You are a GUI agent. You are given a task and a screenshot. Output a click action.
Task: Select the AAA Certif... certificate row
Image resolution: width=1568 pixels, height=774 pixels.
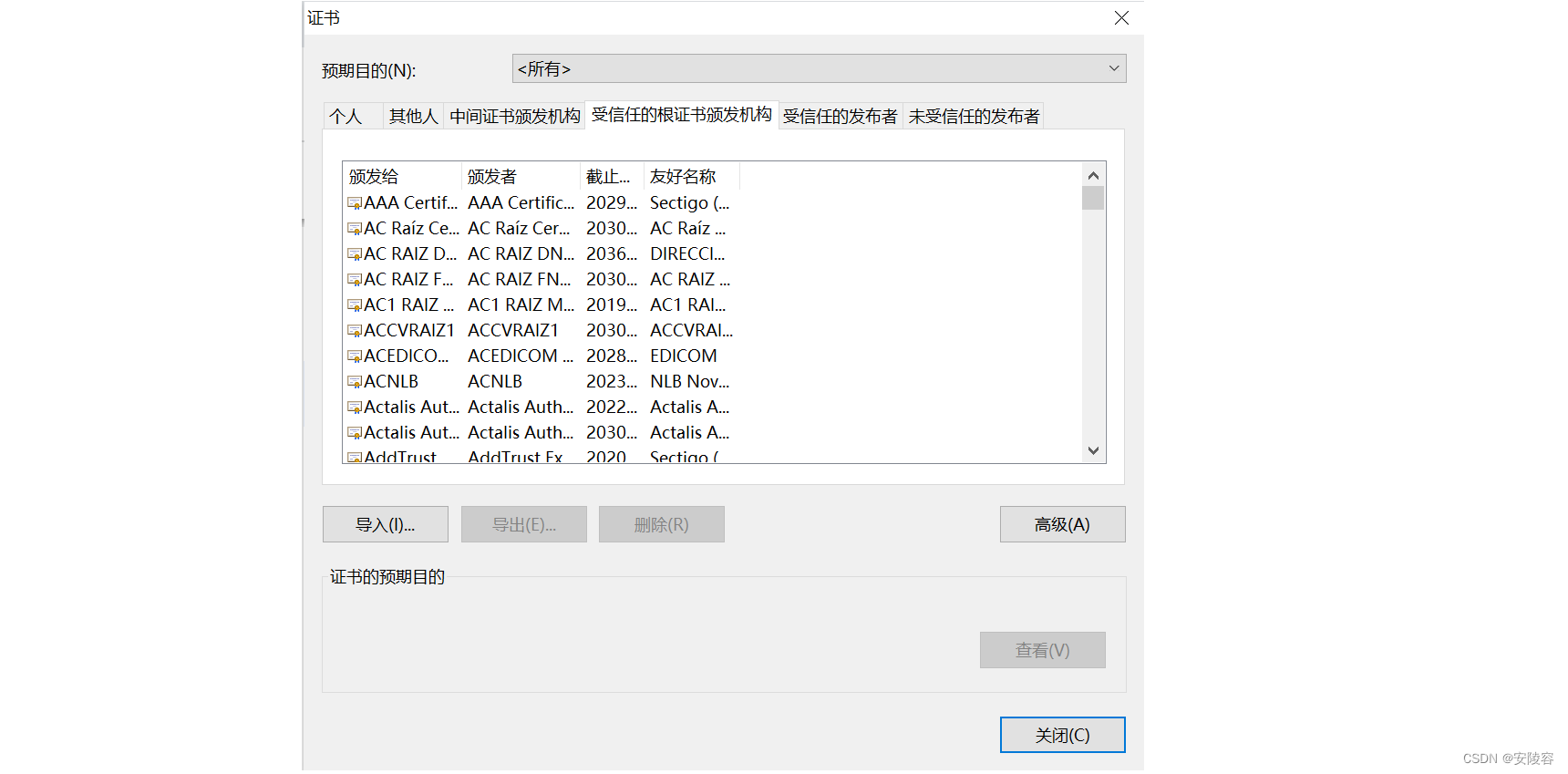click(542, 202)
